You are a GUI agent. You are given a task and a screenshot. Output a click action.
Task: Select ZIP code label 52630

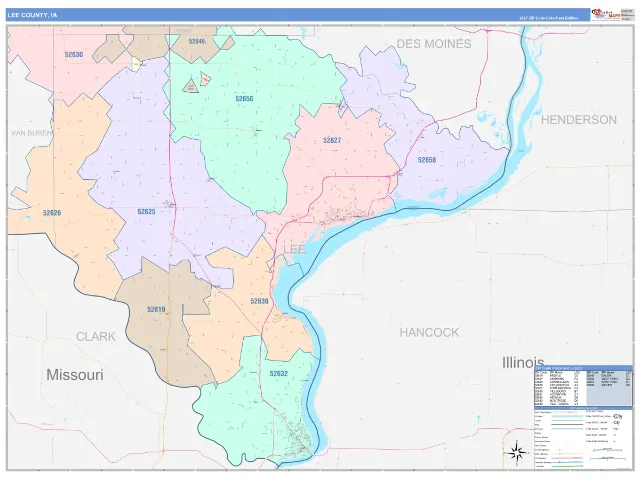click(x=74, y=54)
